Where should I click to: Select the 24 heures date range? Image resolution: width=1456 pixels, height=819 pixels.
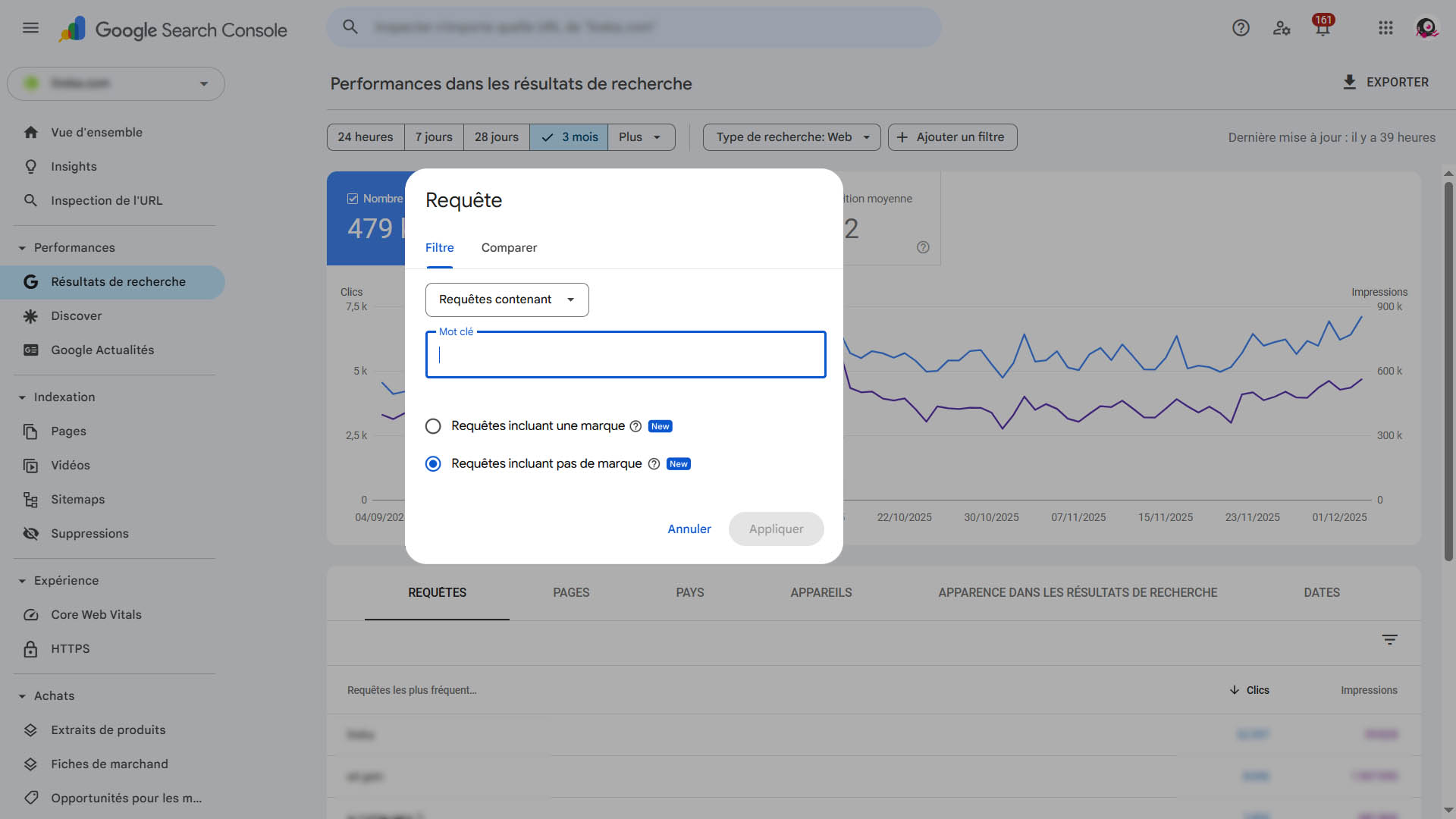(x=366, y=137)
